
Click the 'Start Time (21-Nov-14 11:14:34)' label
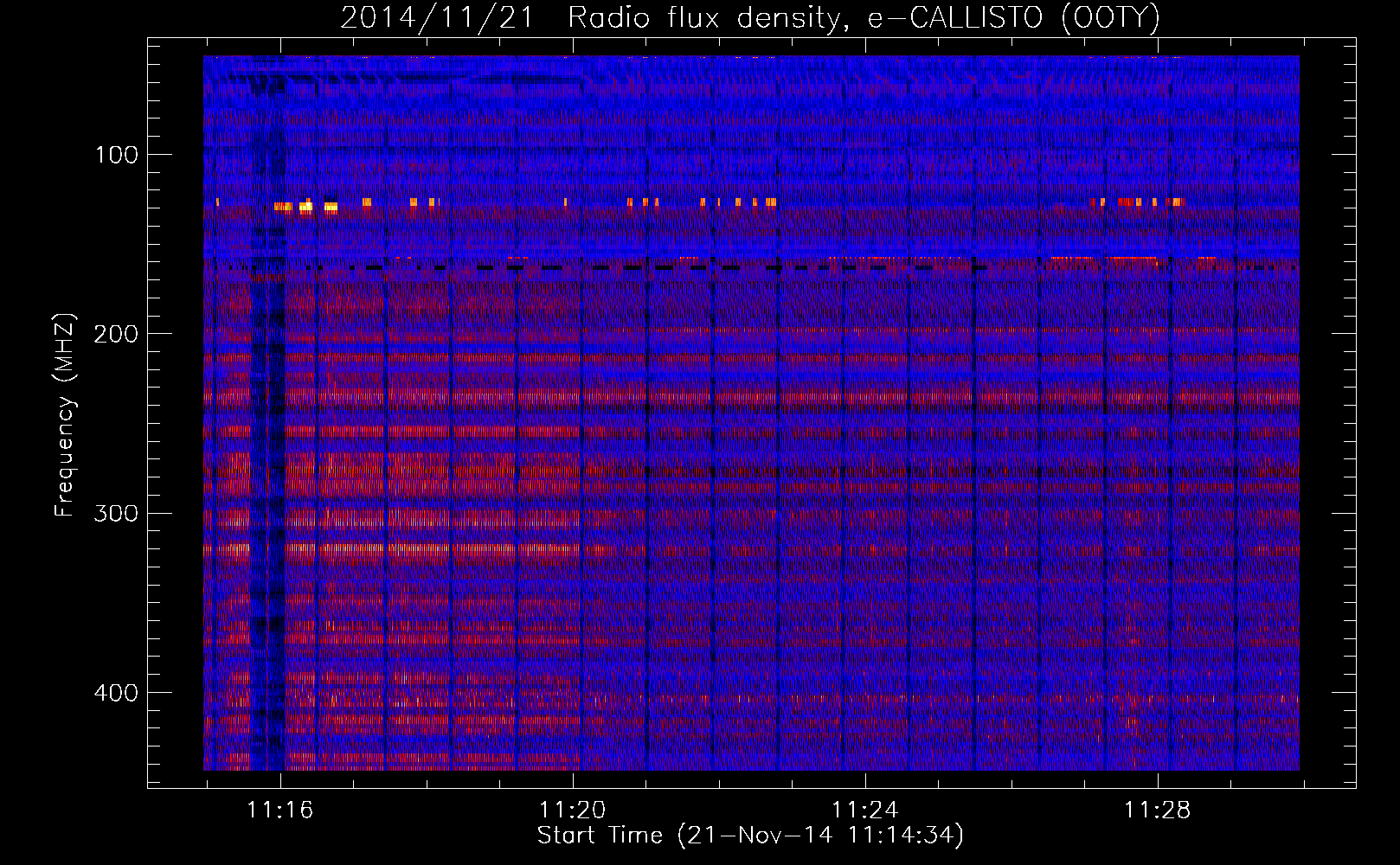click(x=750, y=836)
